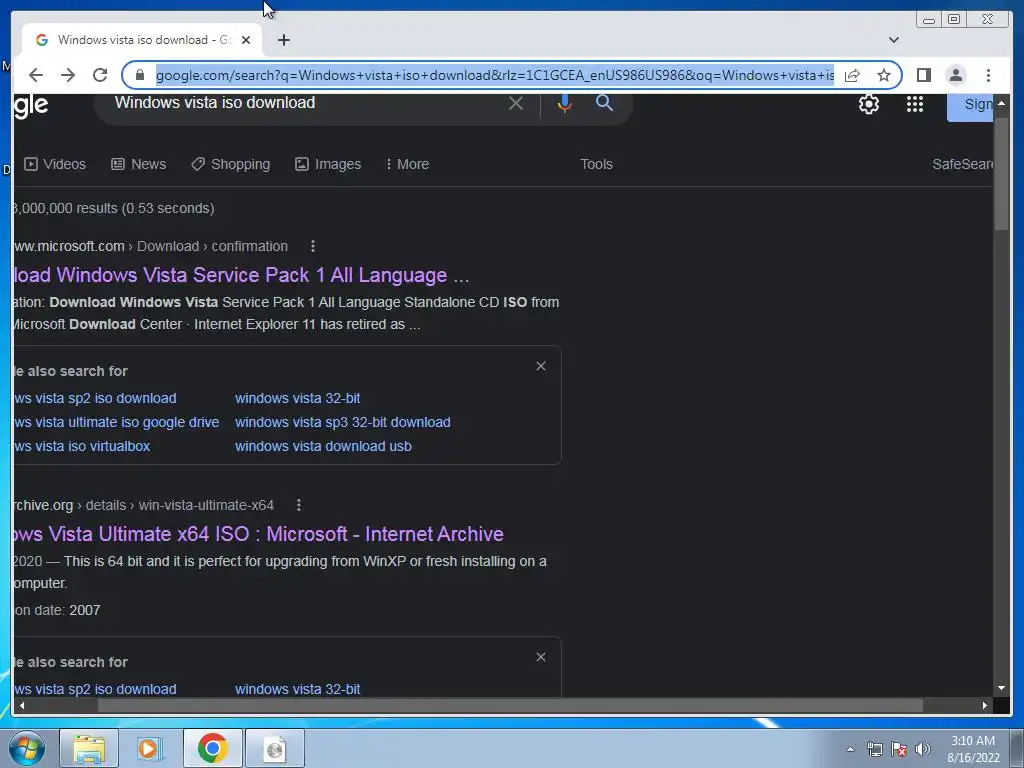Click 'windows vista download usb' in first suggestions box

click(x=323, y=447)
